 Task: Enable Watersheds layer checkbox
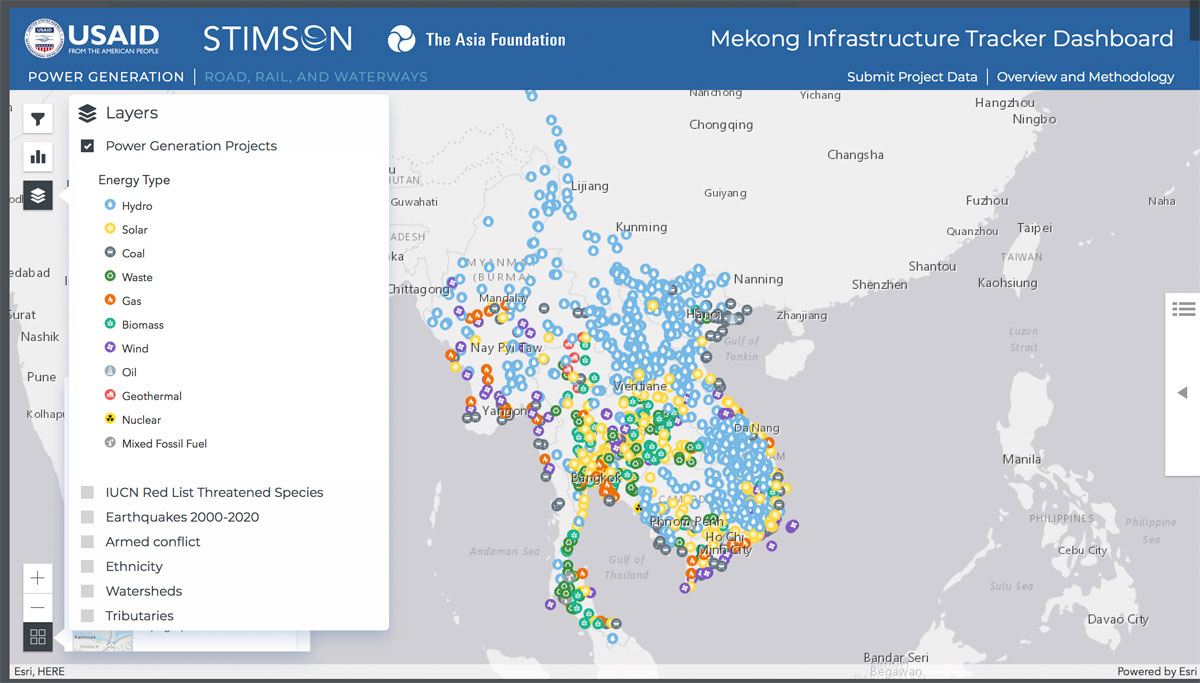(x=88, y=591)
